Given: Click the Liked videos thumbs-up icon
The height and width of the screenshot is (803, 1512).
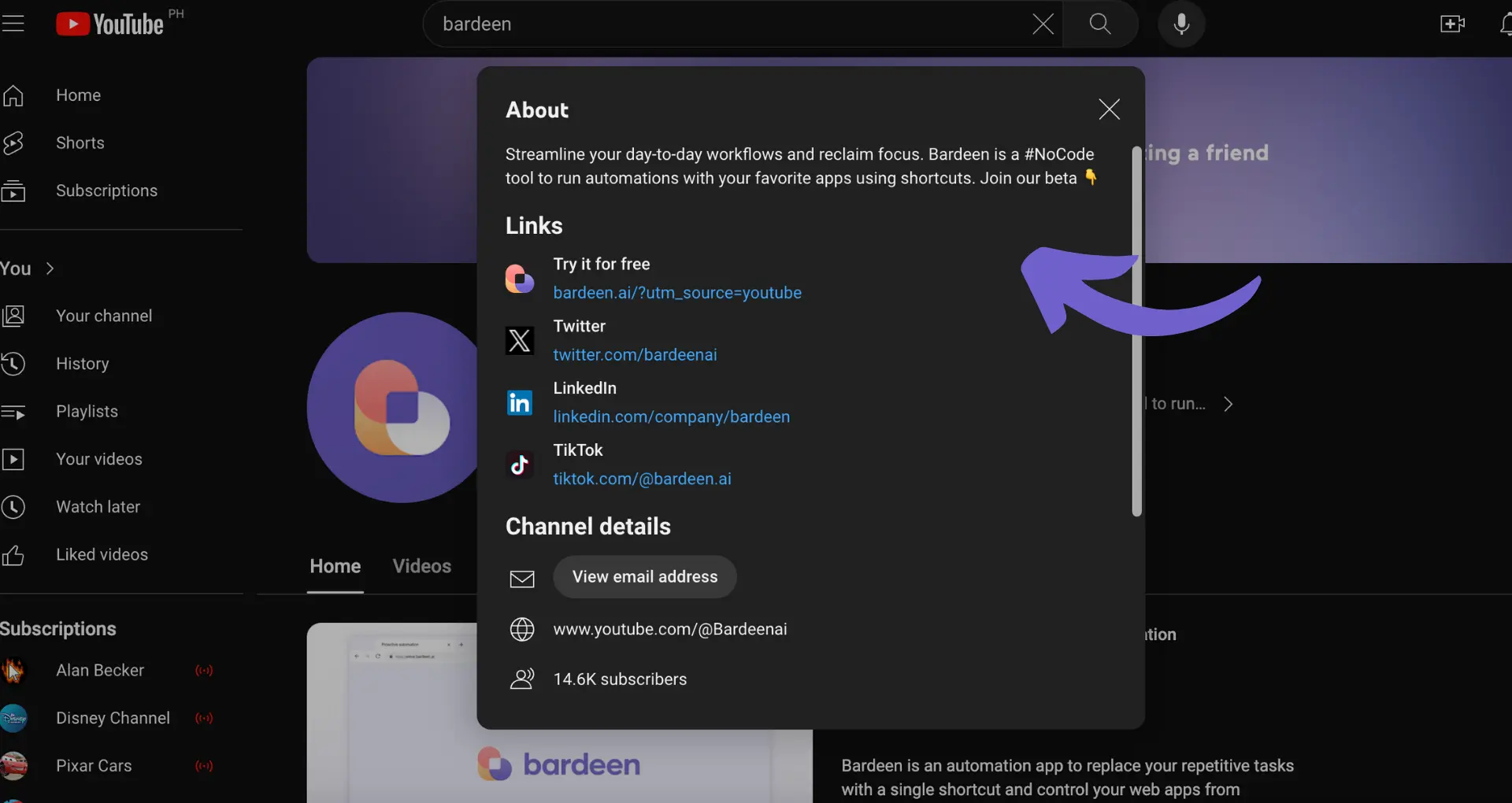Looking at the screenshot, I should click(13, 555).
